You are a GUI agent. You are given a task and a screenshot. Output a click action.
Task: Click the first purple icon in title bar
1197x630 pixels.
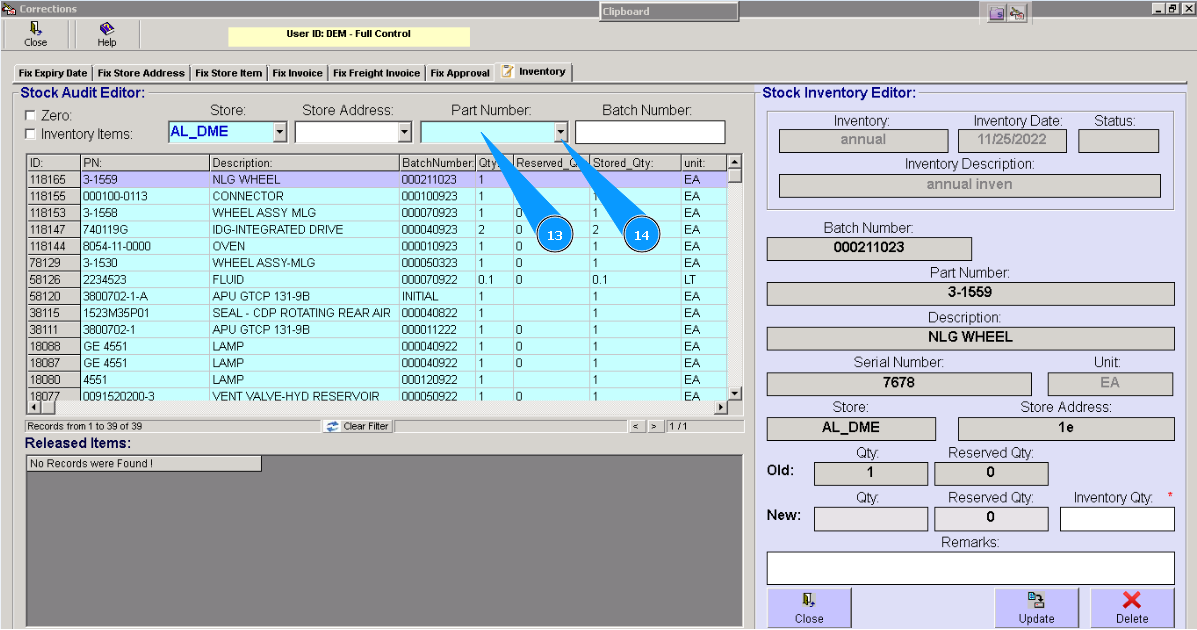997,13
